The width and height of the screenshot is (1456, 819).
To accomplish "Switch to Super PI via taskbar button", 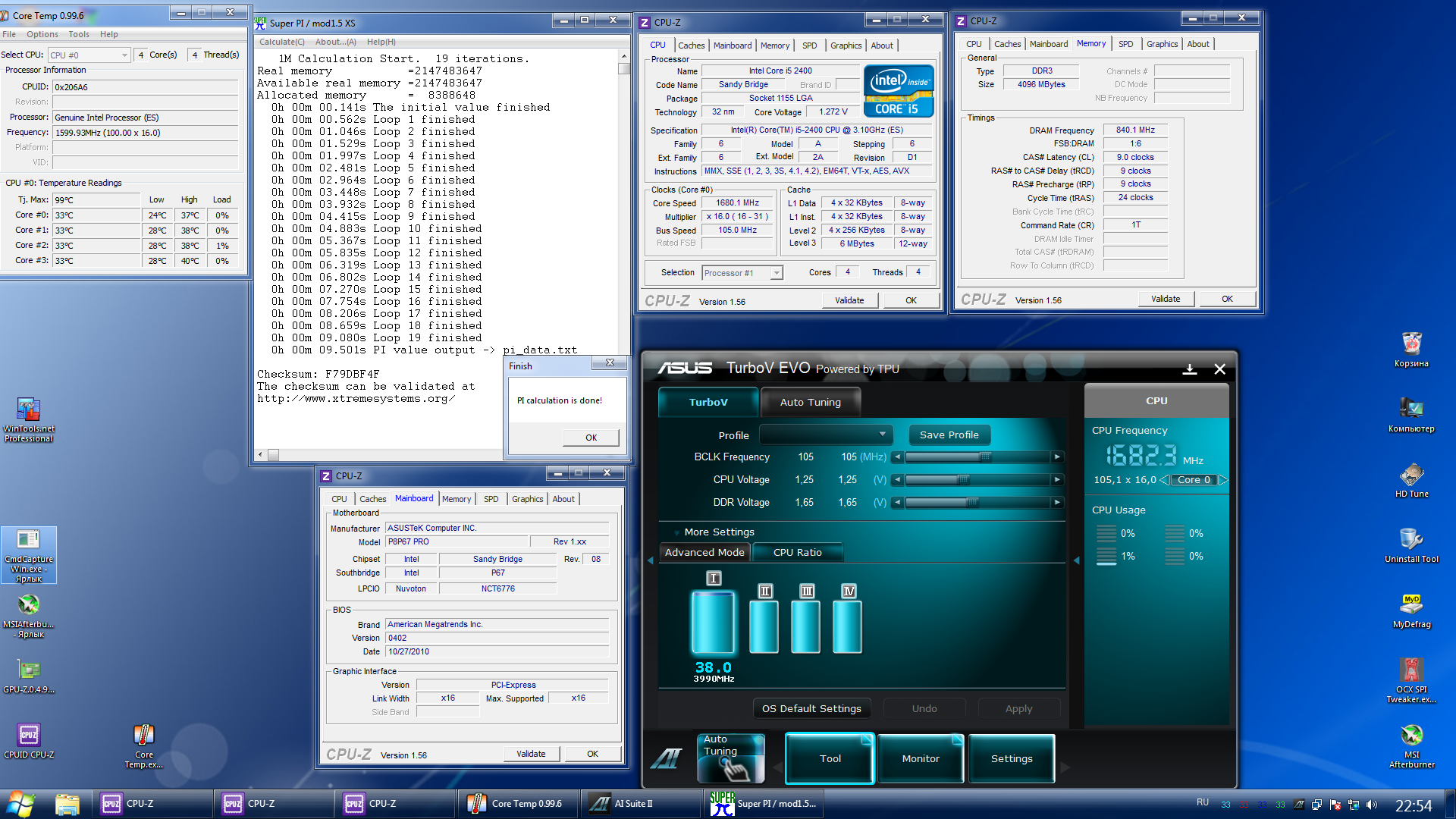I will (765, 804).
